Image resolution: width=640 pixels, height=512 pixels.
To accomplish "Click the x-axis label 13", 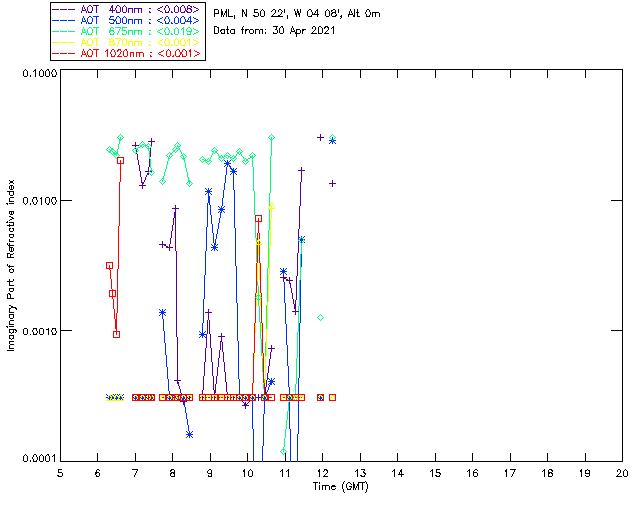I will [360, 473].
